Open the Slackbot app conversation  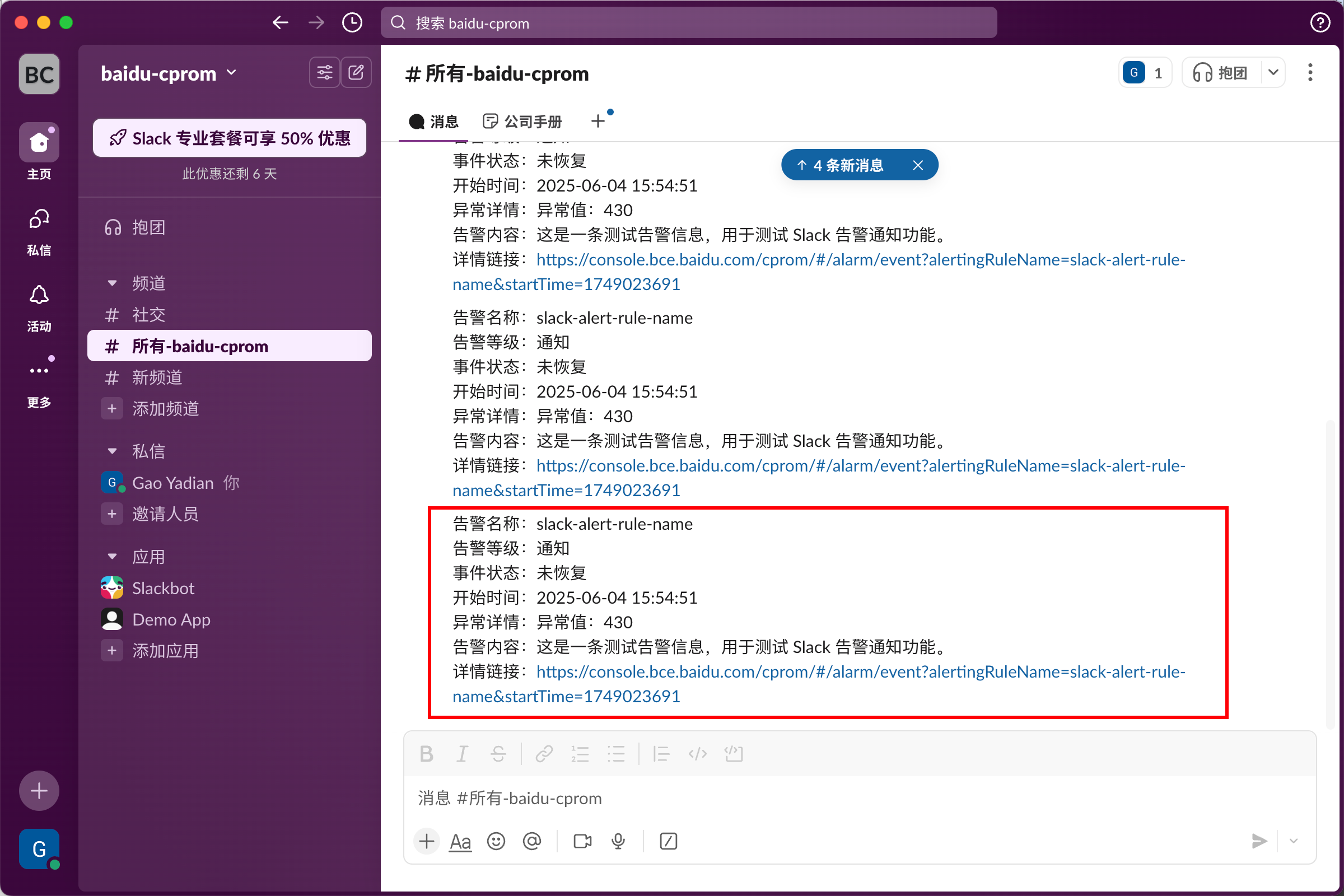pyautogui.click(x=229, y=588)
